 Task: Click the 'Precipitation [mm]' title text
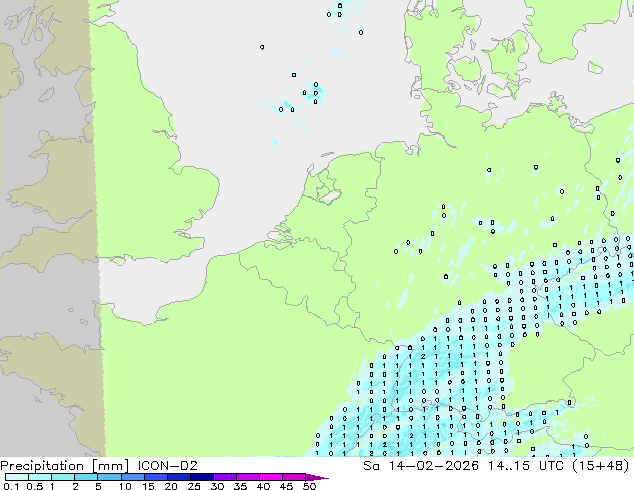coord(65,466)
